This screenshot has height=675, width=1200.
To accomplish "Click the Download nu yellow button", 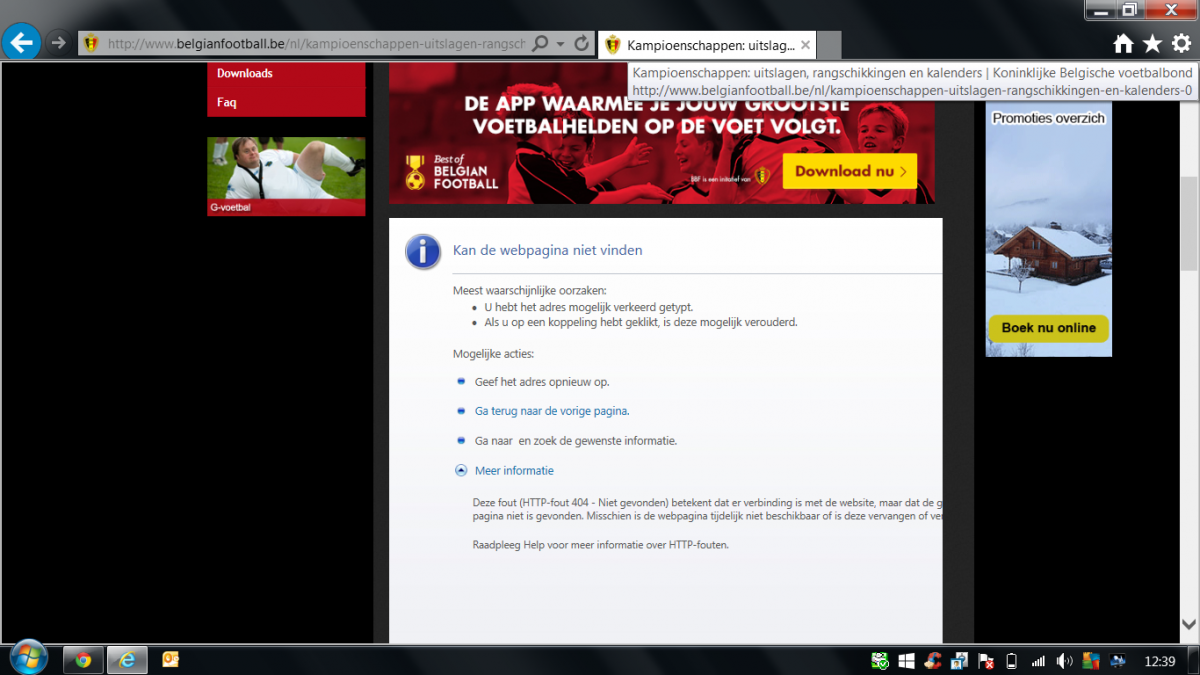I will [x=850, y=171].
